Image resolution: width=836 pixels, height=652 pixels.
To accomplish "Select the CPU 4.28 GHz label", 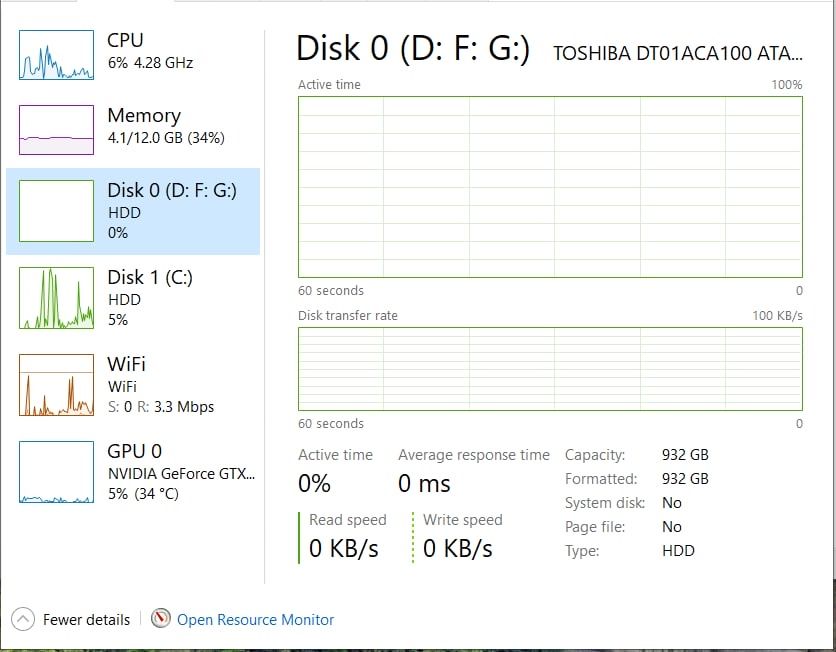I will (150, 62).
